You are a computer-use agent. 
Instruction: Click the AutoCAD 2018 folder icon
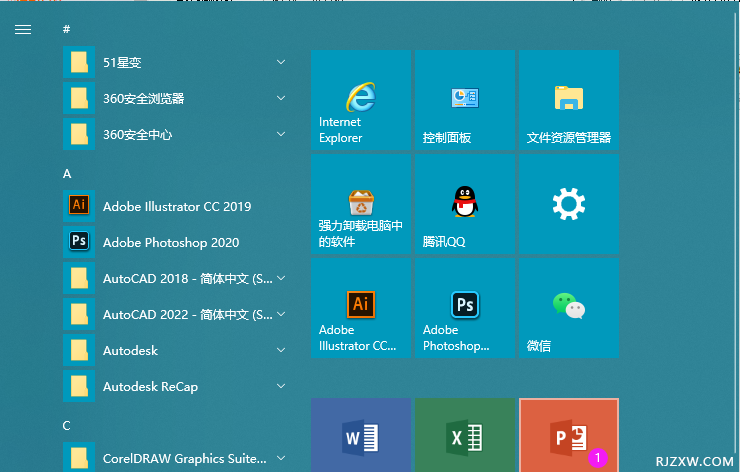[x=79, y=278]
